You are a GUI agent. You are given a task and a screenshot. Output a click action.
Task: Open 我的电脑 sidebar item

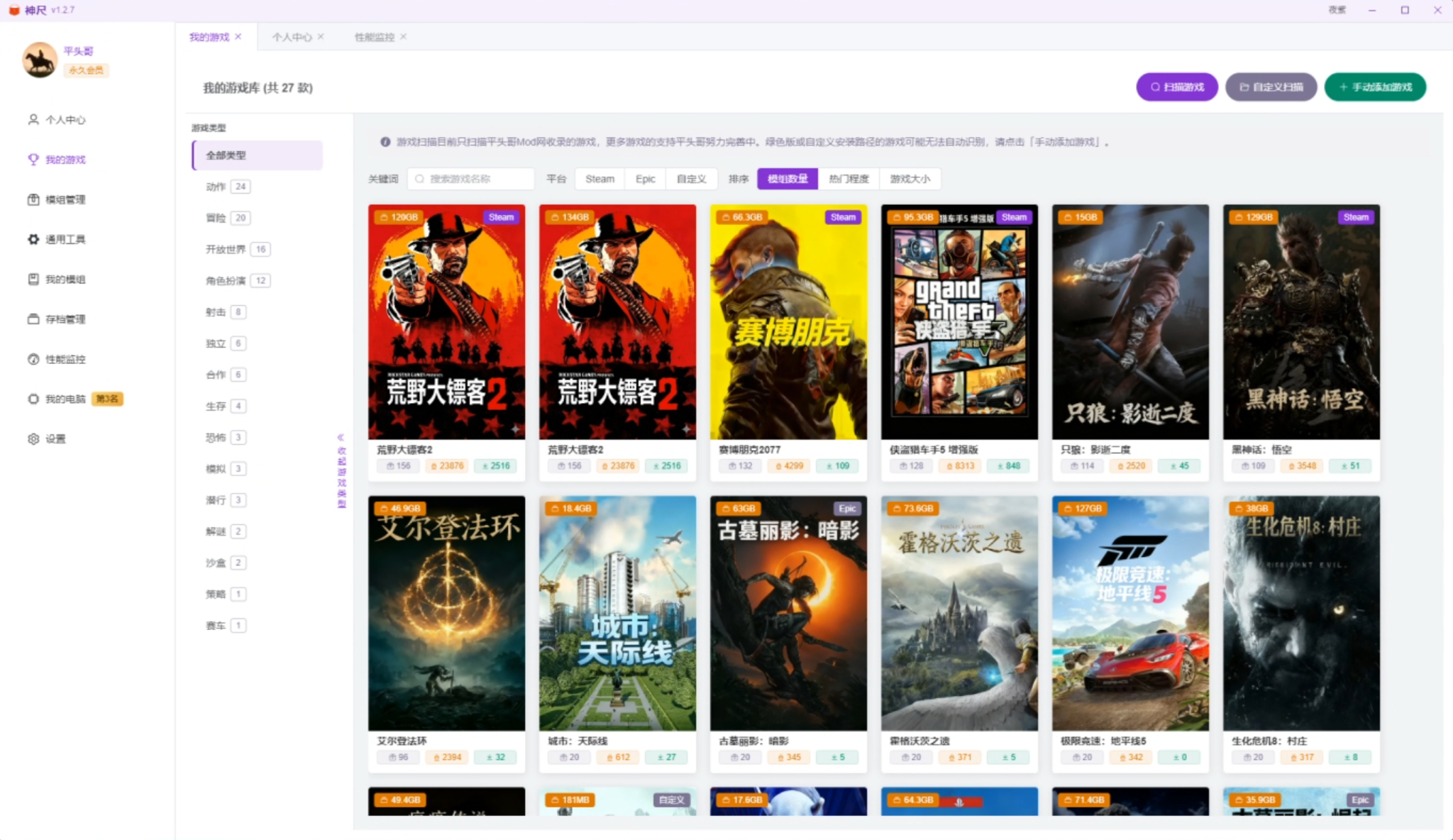click(x=74, y=399)
